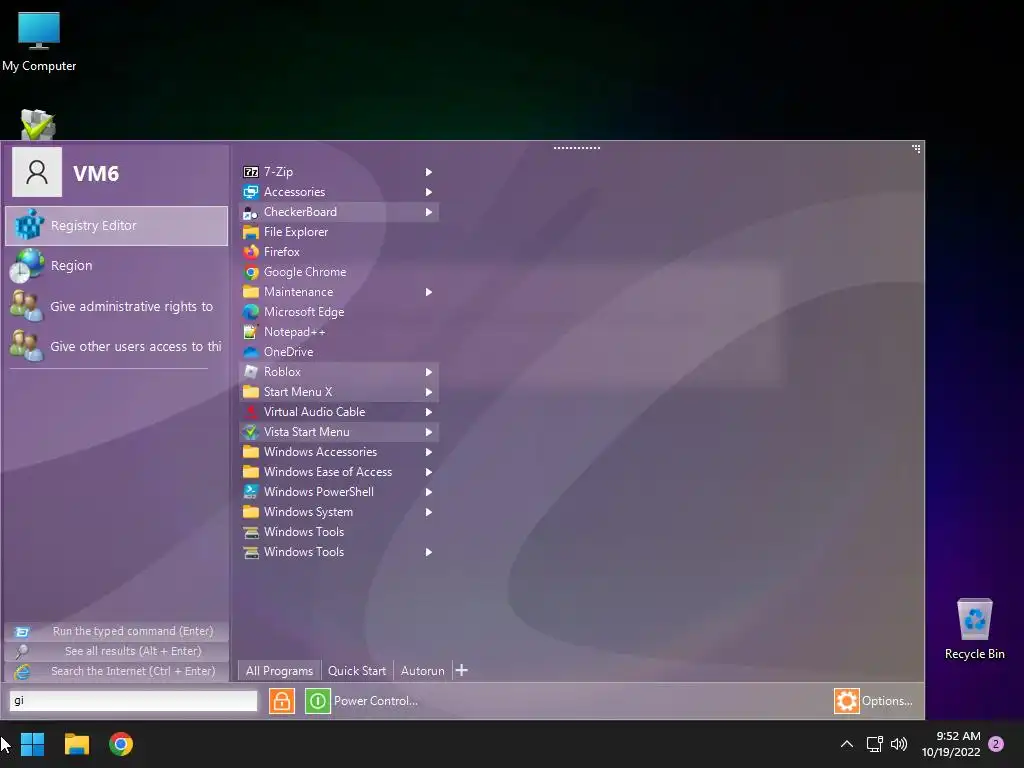
Task: Open the 7-Zip program icon
Action: [x=251, y=172]
